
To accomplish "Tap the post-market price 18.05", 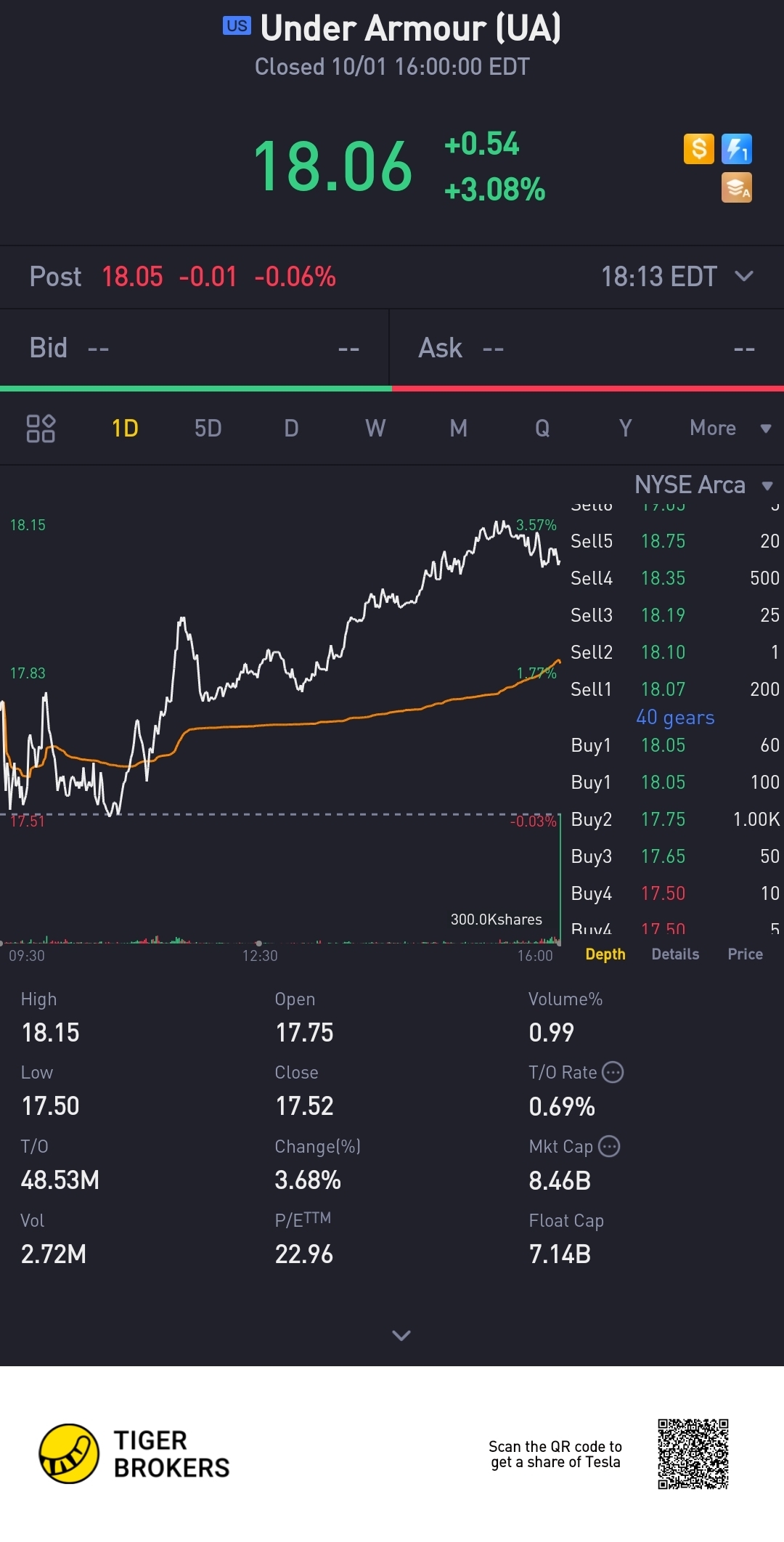I will [x=132, y=277].
